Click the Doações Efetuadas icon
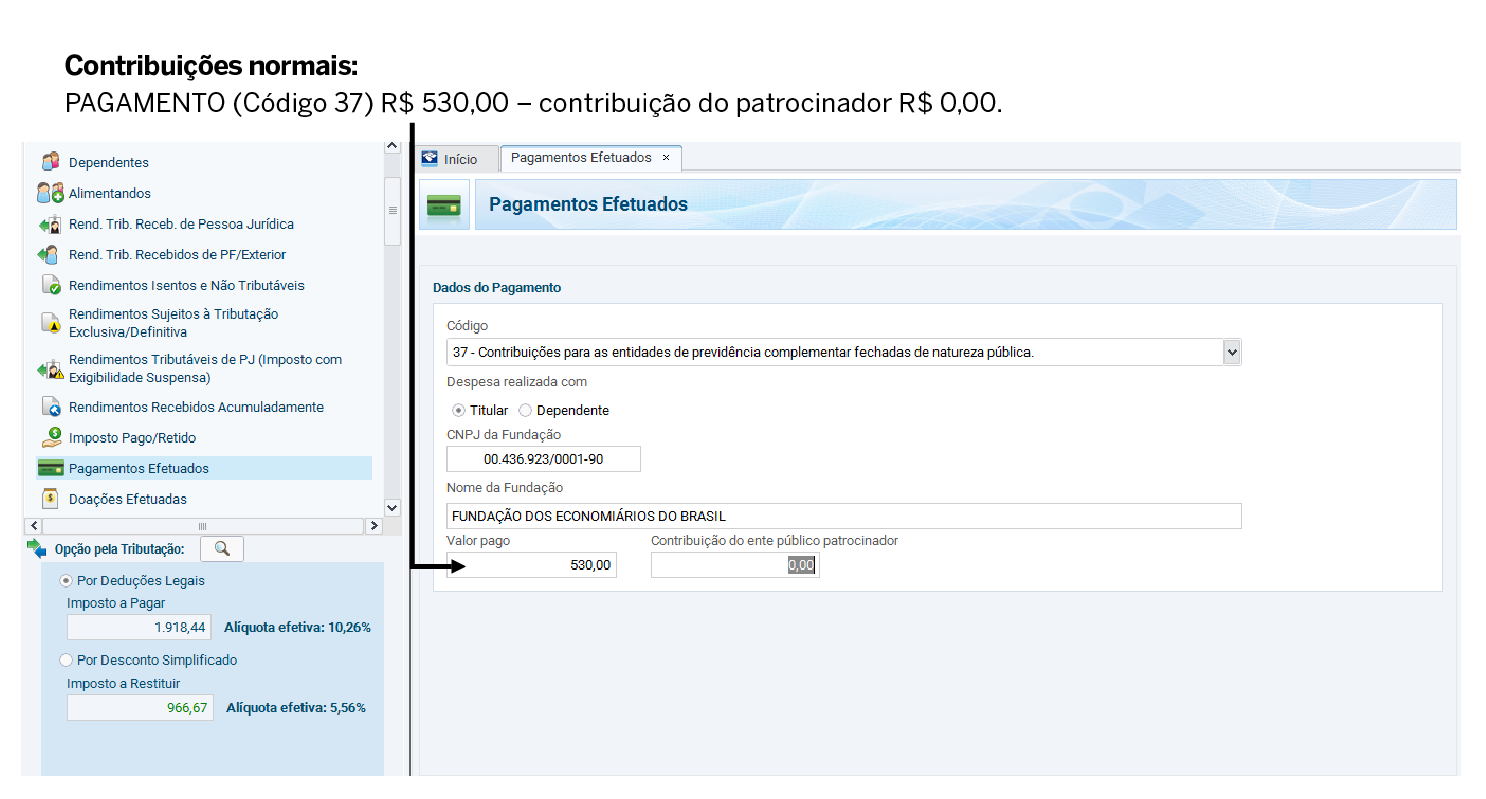The width and height of the screenshot is (1486, 799). pyautogui.click(x=50, y=498)
